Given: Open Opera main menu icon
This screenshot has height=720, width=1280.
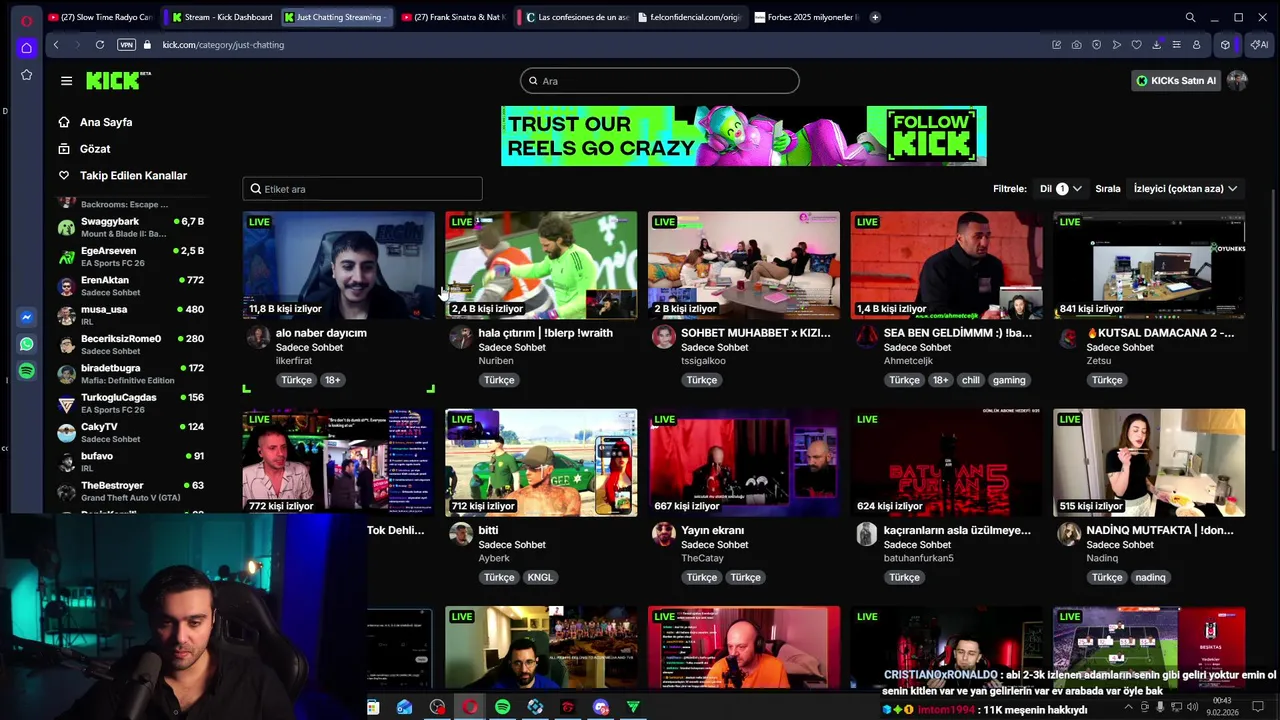Looking at the screenshot, I should pos(26,19).
